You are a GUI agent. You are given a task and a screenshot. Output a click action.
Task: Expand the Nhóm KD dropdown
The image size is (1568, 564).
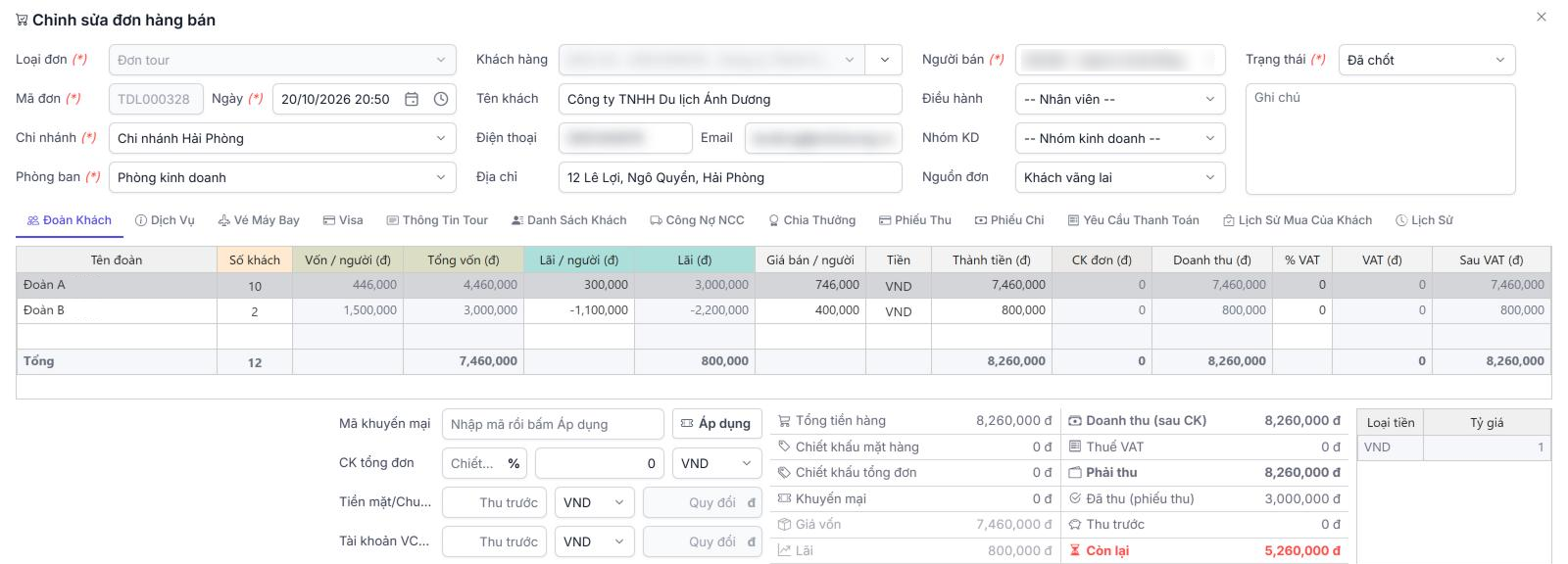(x=1120, y=138)
